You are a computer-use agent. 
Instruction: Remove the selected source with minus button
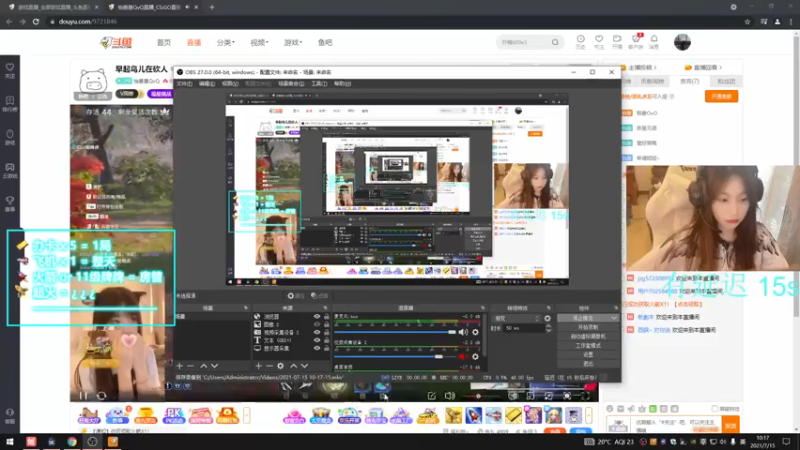(x=269, y=366)
